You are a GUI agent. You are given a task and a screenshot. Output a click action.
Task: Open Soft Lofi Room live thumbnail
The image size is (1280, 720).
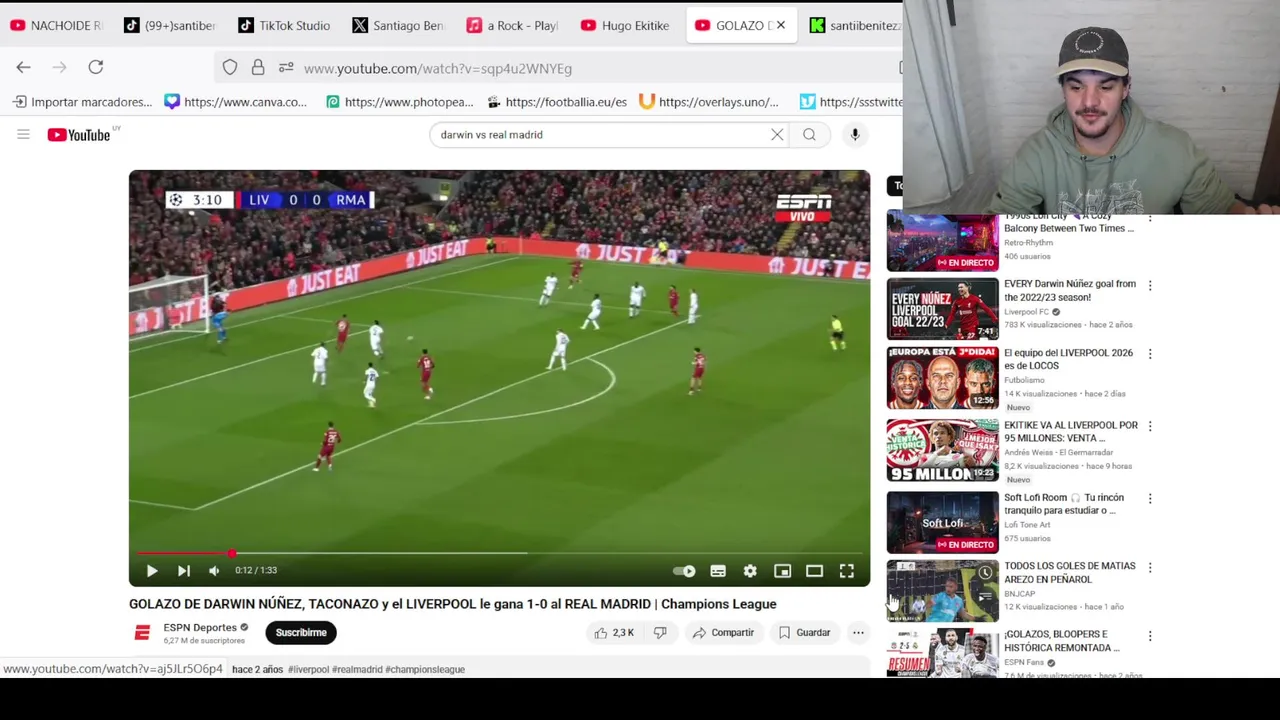pos(942,522)
